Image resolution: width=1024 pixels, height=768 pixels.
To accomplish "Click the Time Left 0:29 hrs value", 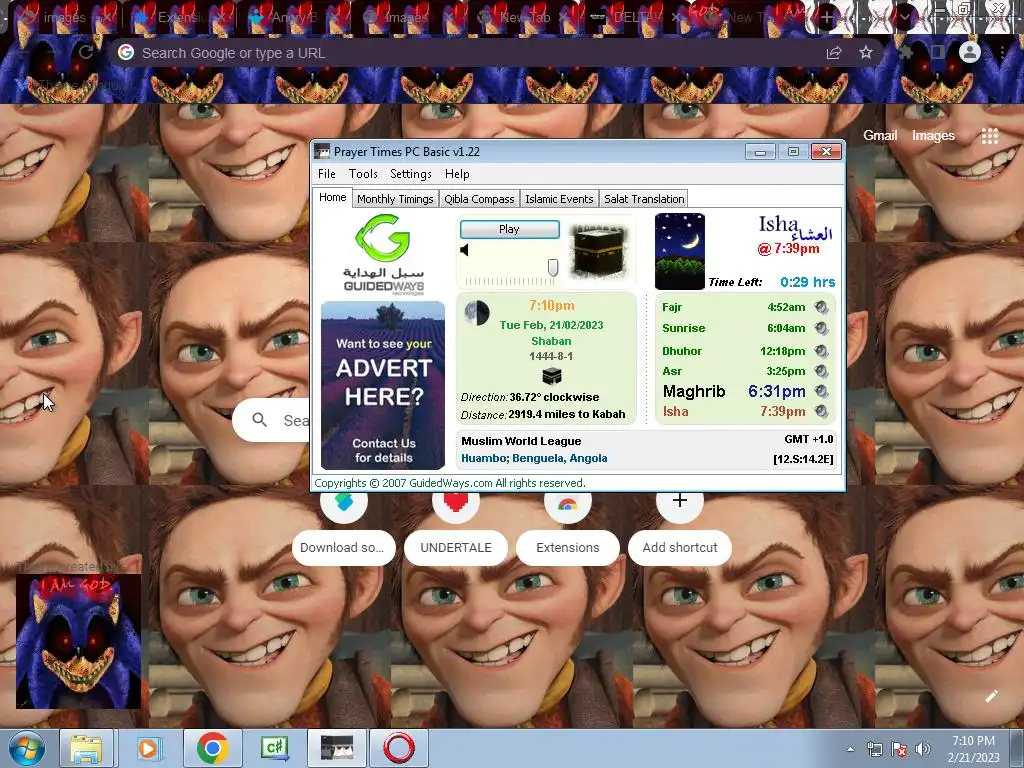I will [808, 282].
